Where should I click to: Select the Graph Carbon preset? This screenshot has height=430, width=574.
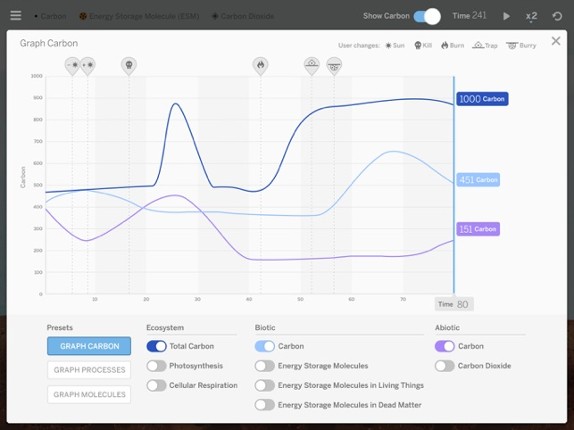click(x=89, y=346)
